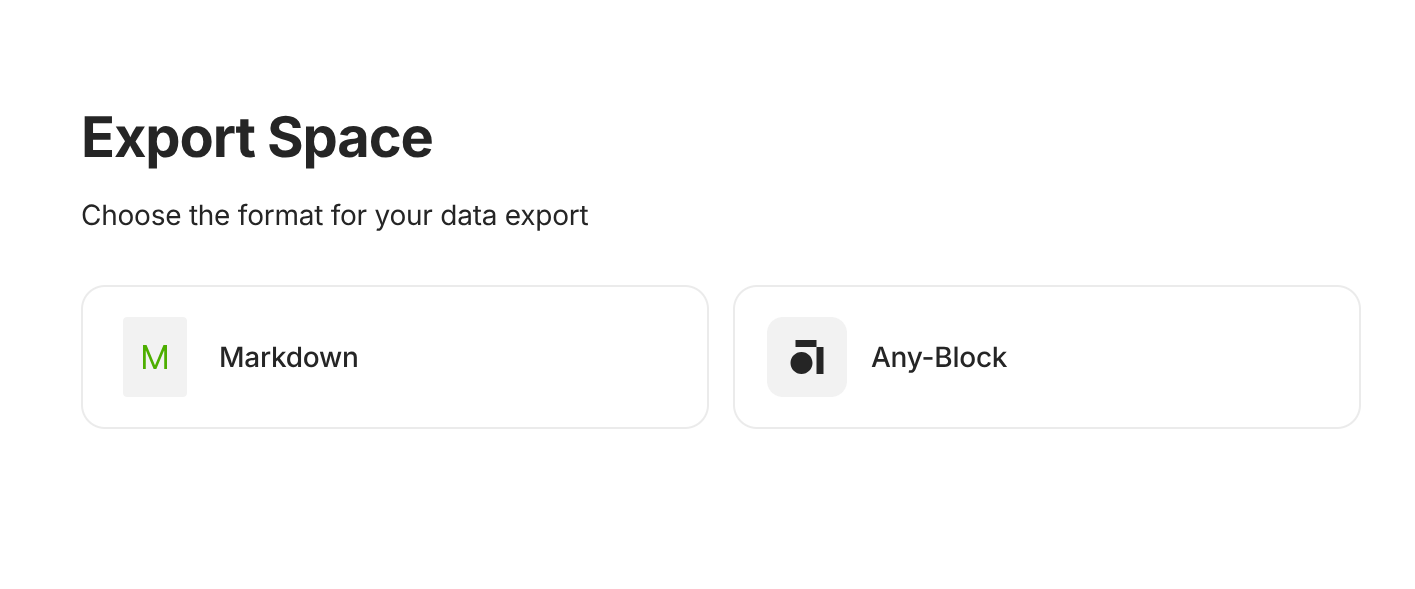The image size is (1415, 589).
Task: Click the Export Space heading
Action: (257, 138)
